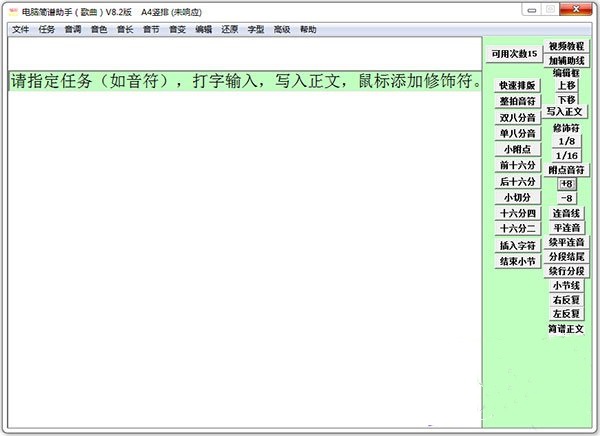This screenshot has width=600, height=436.
Task: Click the 平连音 button
Action: (x=566, y=228)
